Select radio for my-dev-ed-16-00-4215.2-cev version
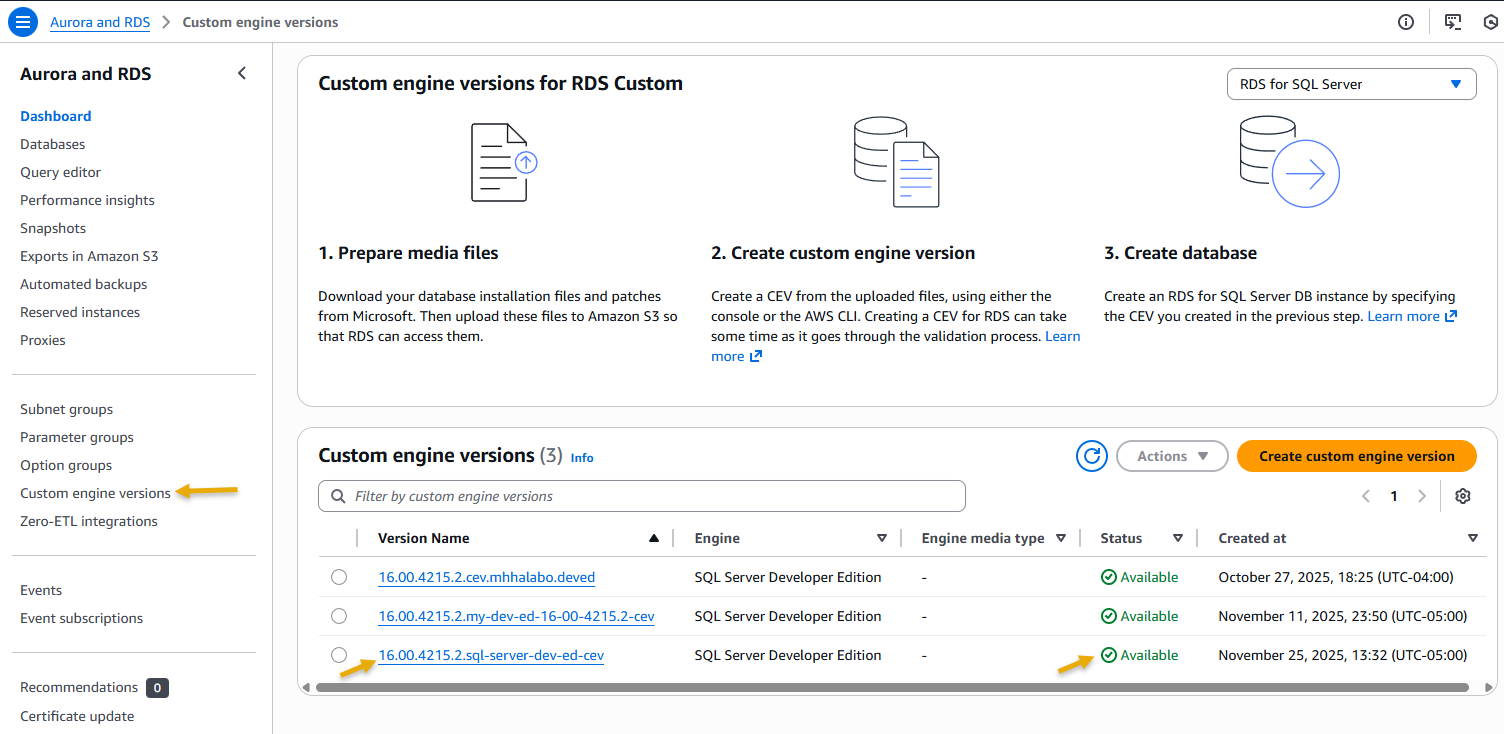The image size is (1504, 734). click(x=339, y=616)
